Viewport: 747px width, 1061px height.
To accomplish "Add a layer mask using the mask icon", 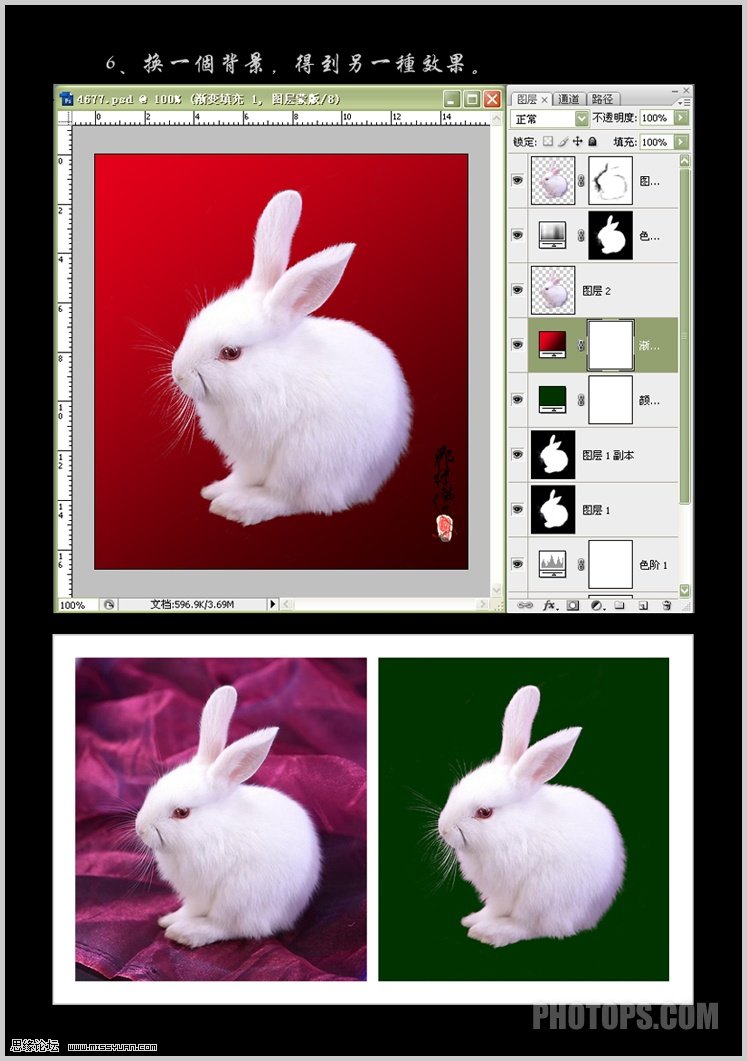I will (573, 605).
